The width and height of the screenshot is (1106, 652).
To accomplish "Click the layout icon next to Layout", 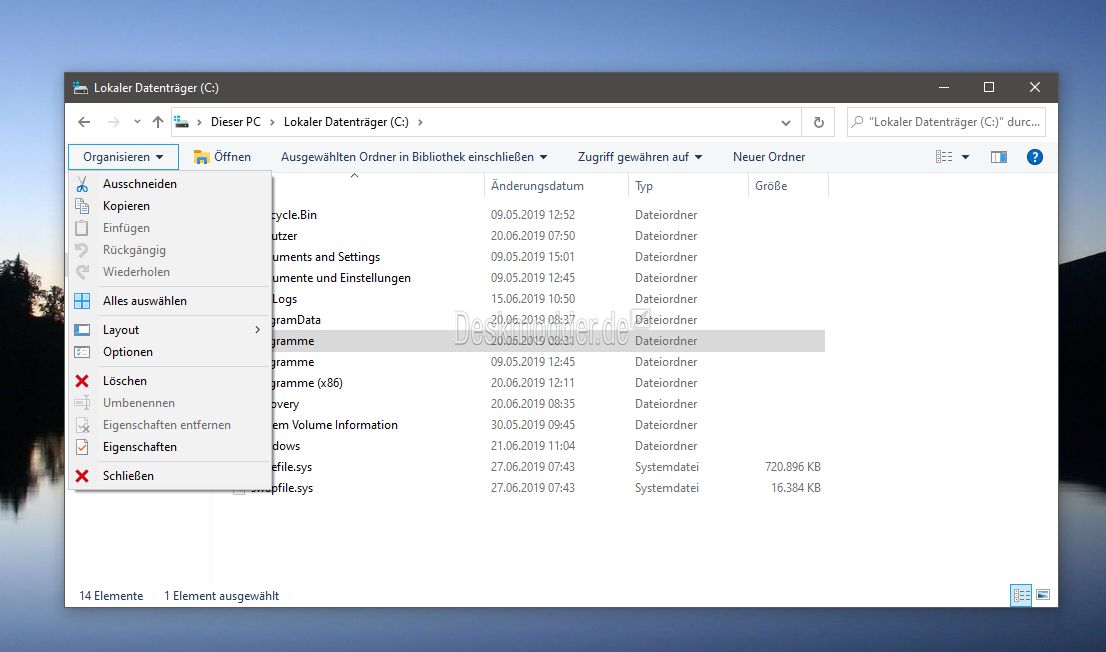I will [x=82, y=330].
